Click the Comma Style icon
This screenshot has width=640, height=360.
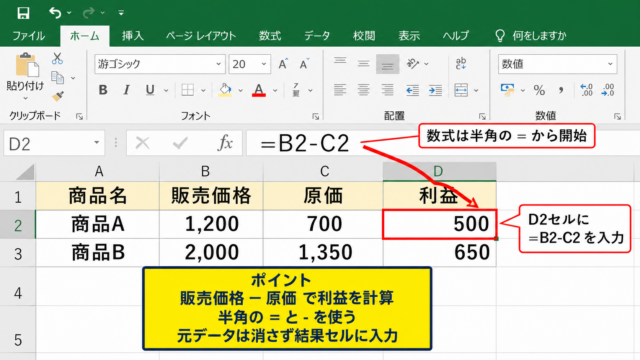[561, 90]
